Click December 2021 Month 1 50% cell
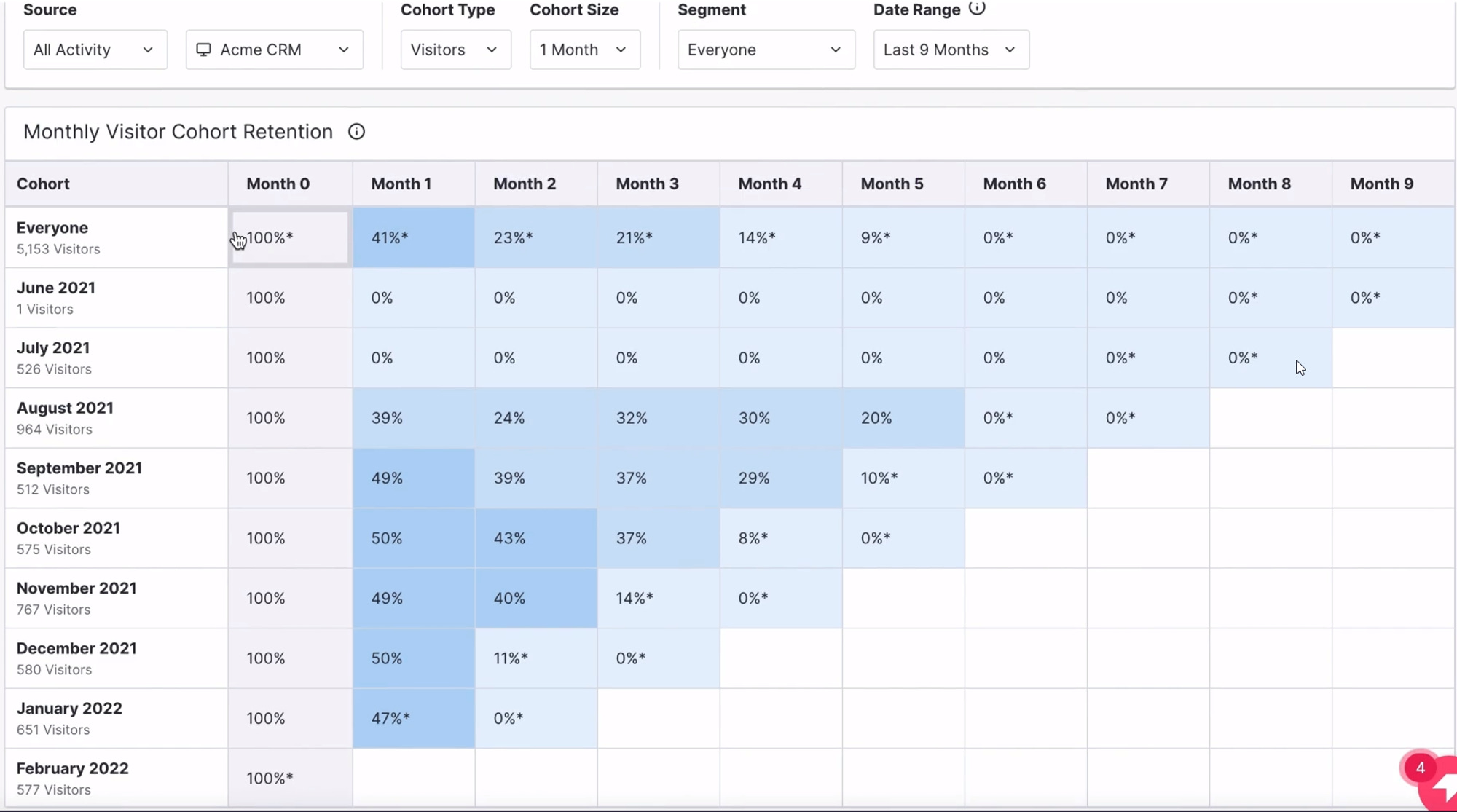1457x812 pixels. pyautogui.click(x=413, y=658)
